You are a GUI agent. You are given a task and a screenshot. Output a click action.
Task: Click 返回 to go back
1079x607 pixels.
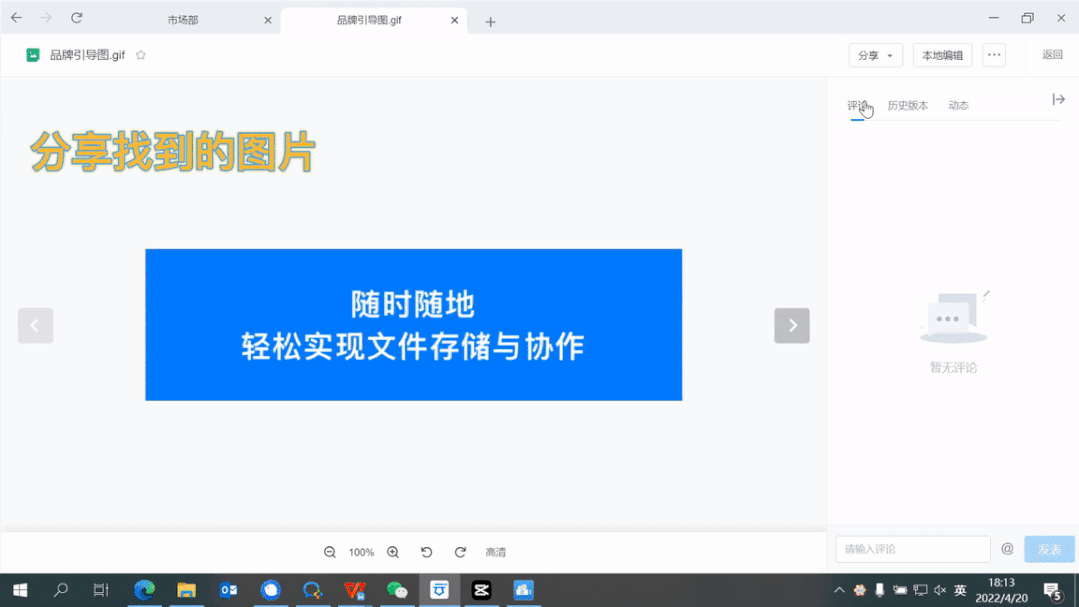click(1052, 55)
